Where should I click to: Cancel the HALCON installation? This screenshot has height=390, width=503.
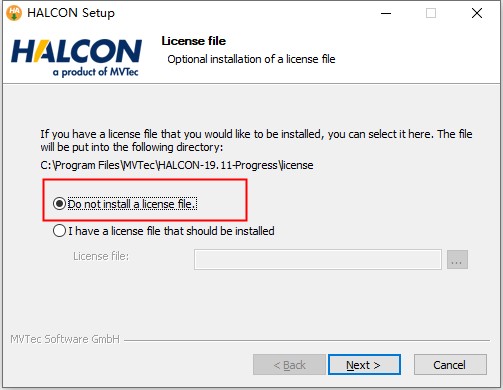click(x=450, y=365)
